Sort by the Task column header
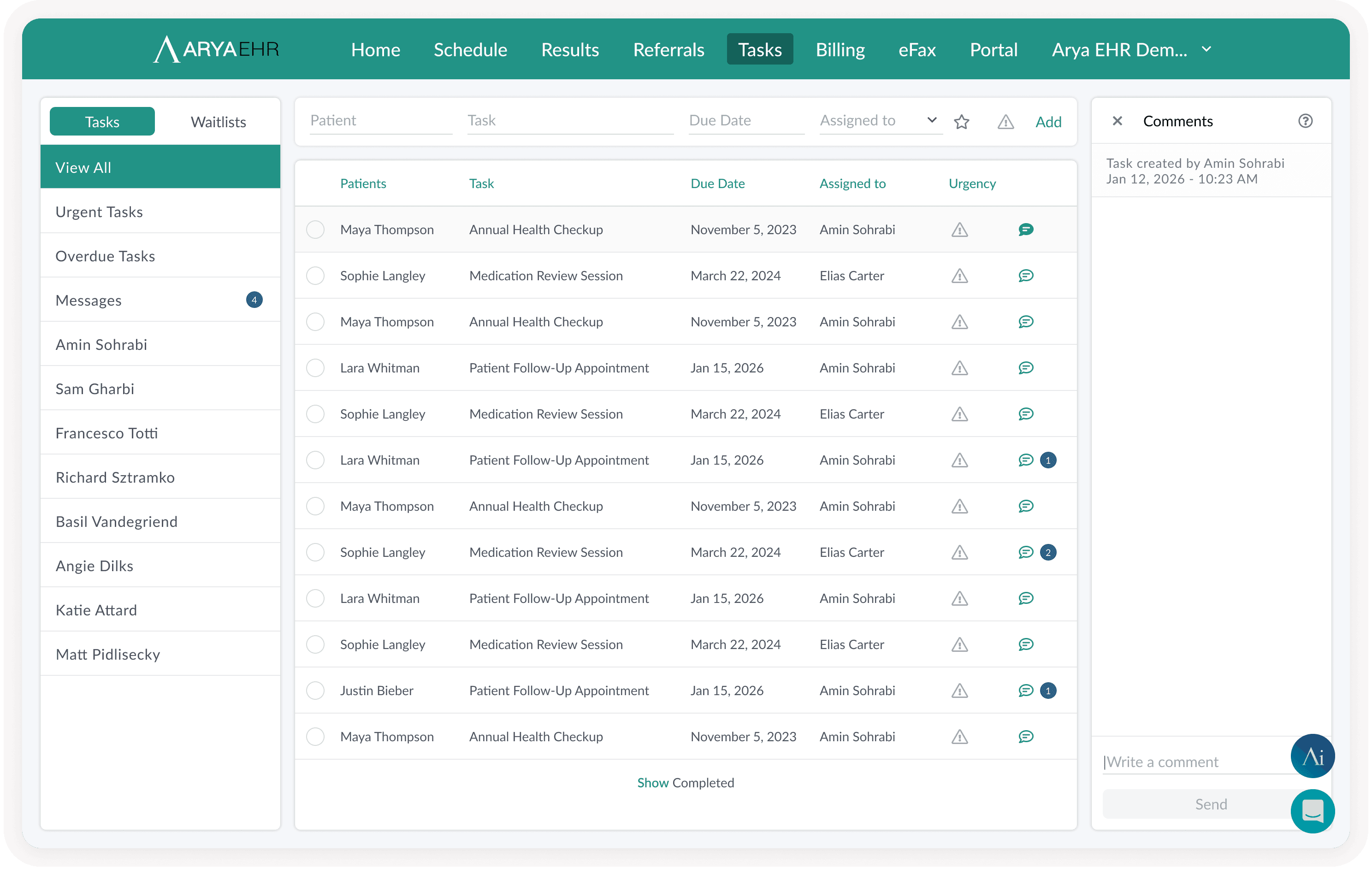This screenshot has height=874, width=1372. pyautogui.click(x=481, y=183)
